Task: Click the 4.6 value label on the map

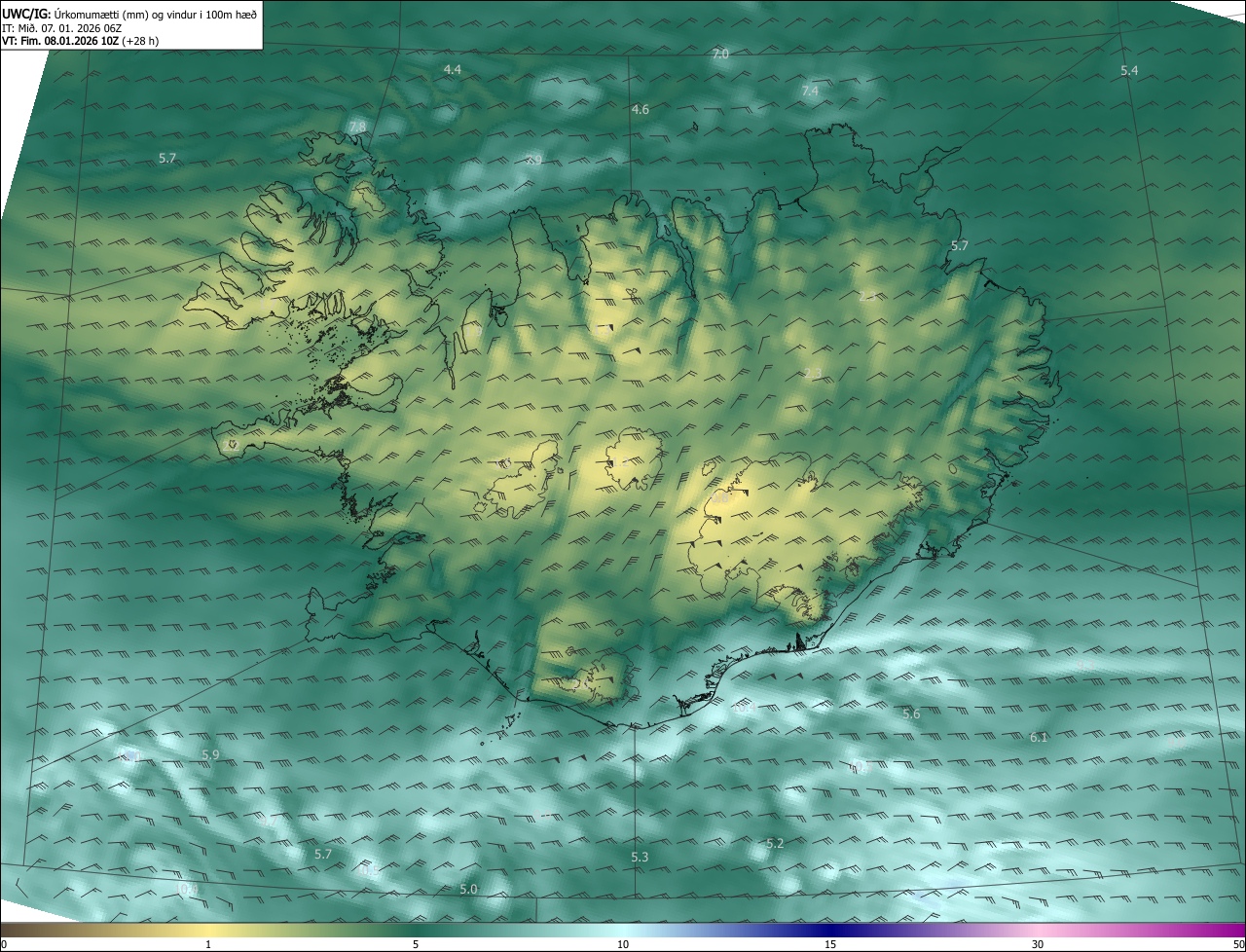Action: [640, 110]
